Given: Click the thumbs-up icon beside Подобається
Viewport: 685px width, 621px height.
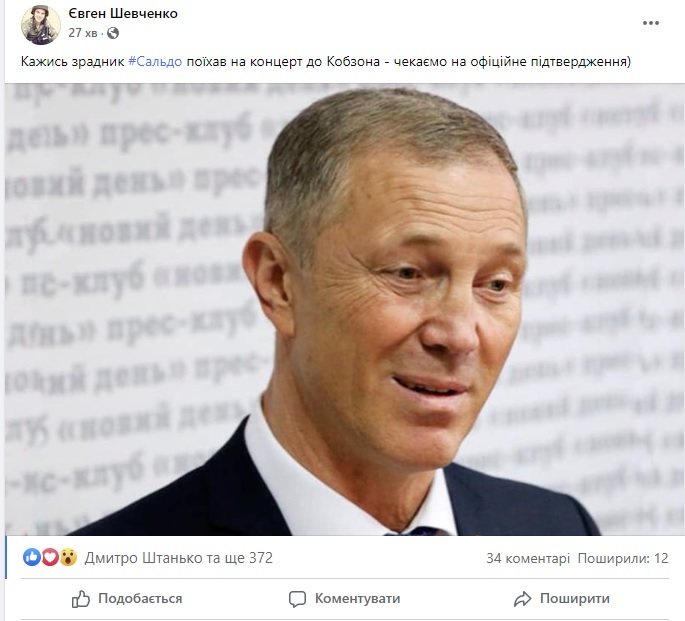Looking at the screenshot, I should click(80, 599).
